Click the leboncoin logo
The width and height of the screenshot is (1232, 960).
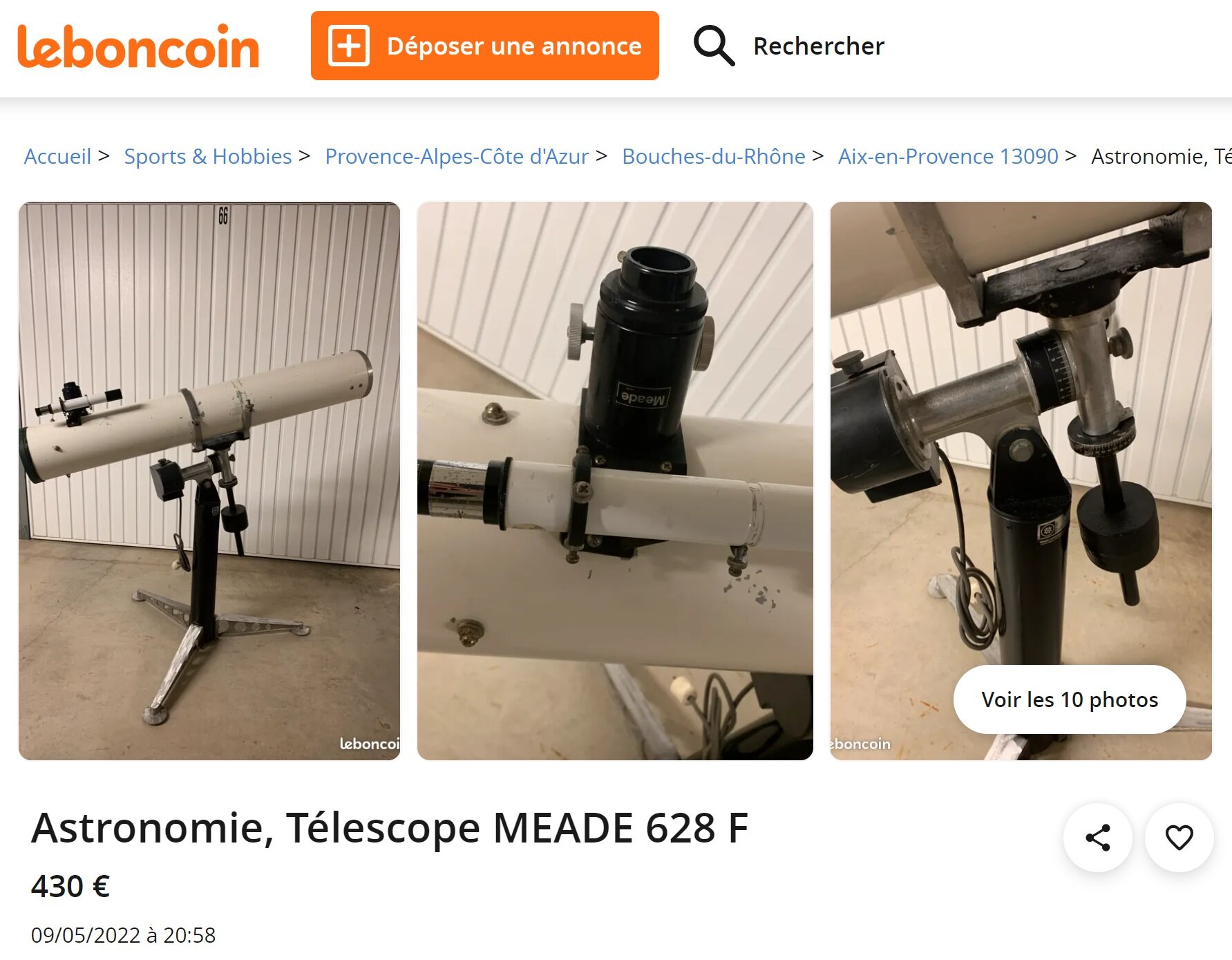[138, 46]
